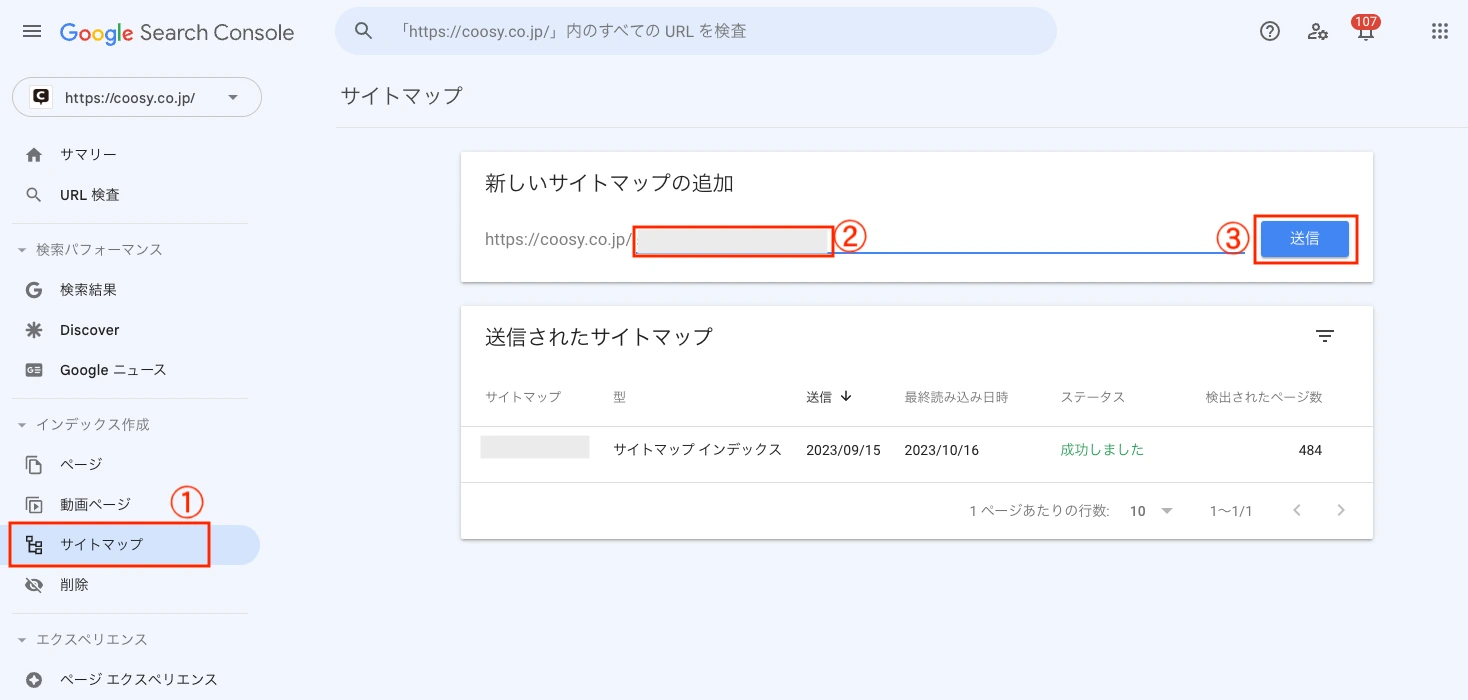The image size is (1468, 700).
Task: Open the Google apps grid
Action: [1440, 31]
